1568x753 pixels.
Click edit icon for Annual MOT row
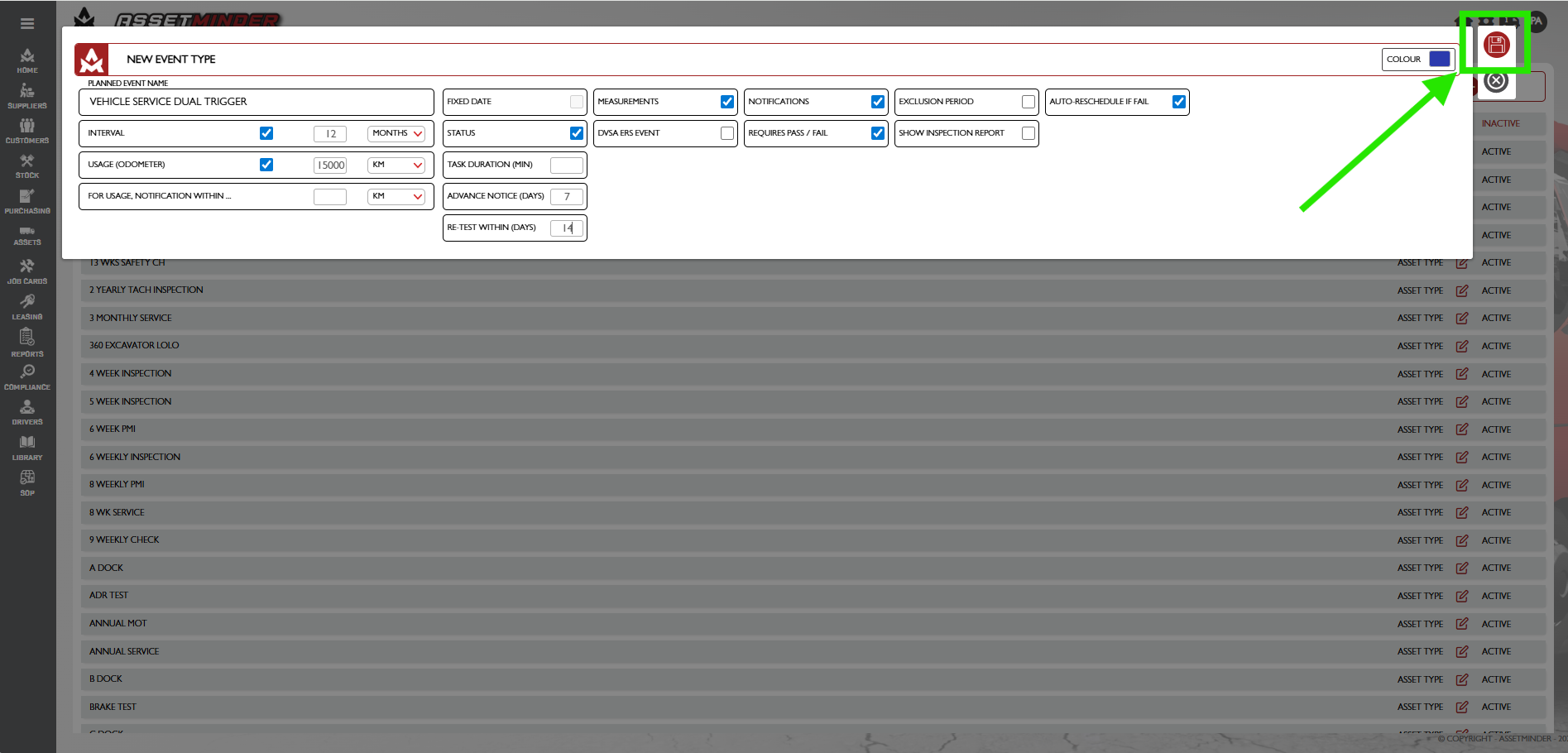(1462, 624)
